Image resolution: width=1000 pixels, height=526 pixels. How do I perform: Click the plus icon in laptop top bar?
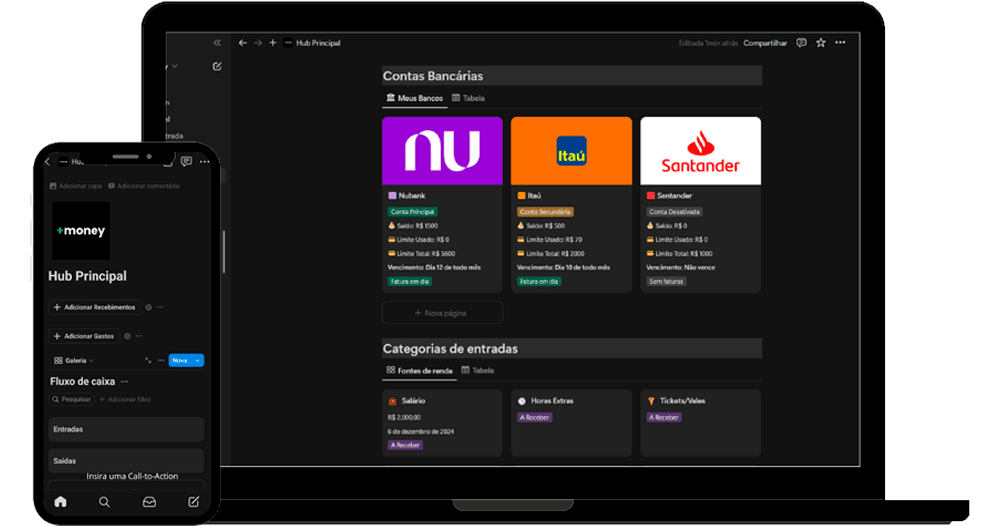tap(273, 43)
